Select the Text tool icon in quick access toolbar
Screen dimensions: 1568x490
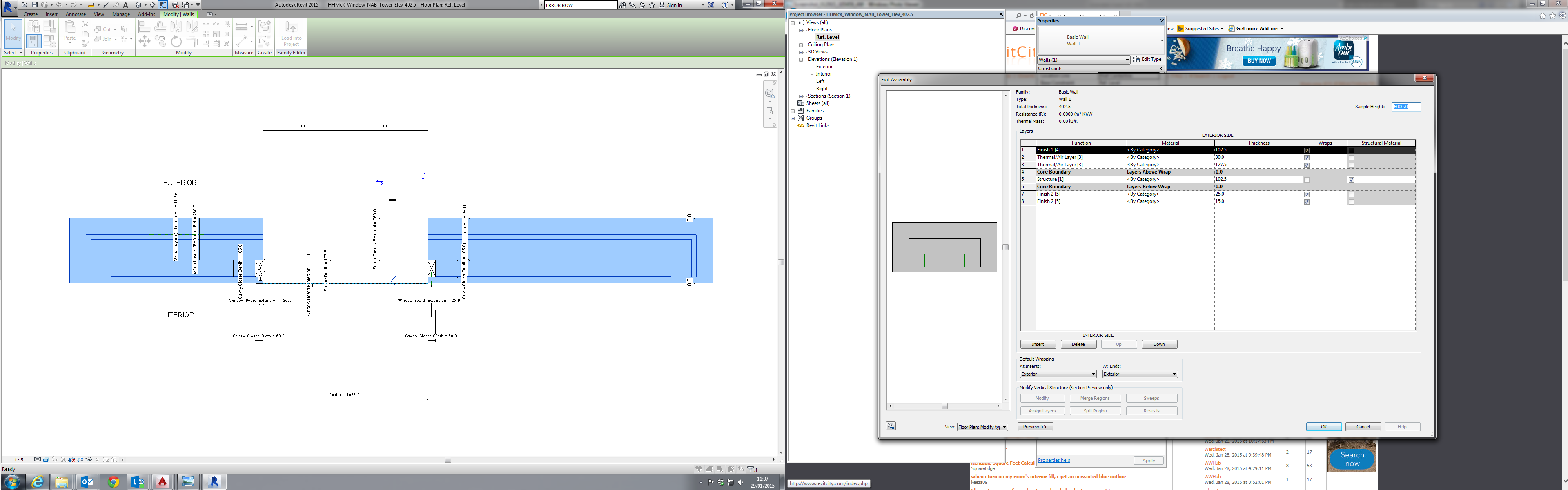pyautogui.click(x=126, y=4)
